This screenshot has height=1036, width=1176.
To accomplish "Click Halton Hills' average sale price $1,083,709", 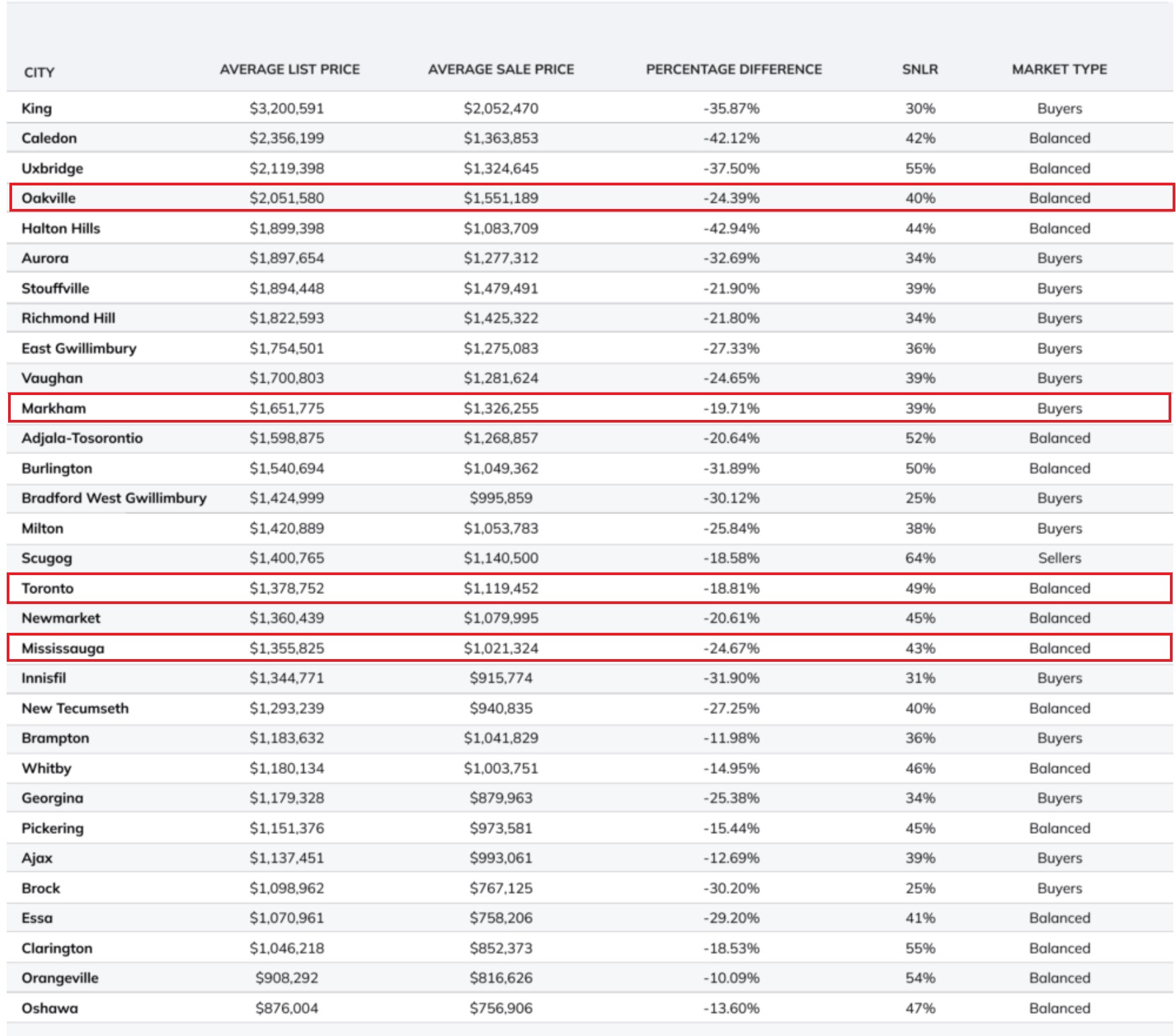I will point(501,228).
